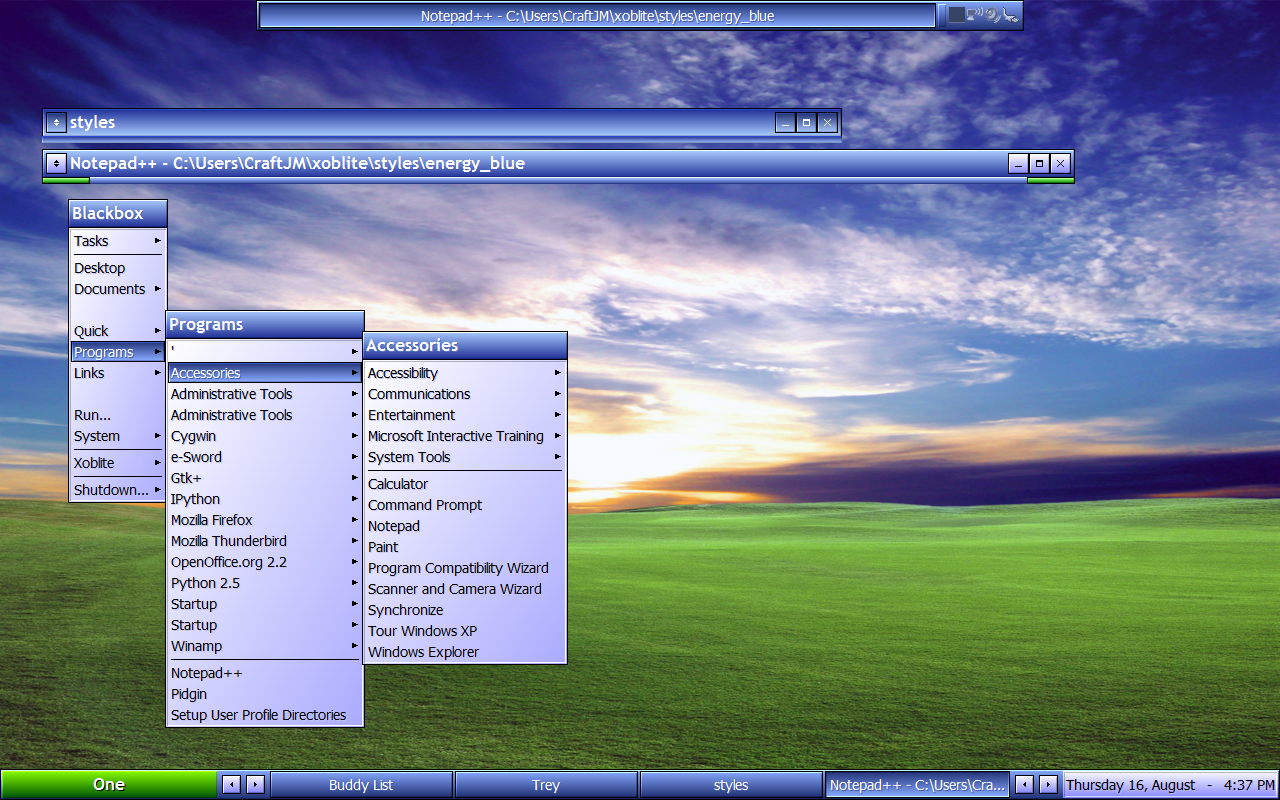The height and width of the screenshot is (800, 1280).
Task: Go to next workspace via right arrow beside One
Action: pos(255,785)
